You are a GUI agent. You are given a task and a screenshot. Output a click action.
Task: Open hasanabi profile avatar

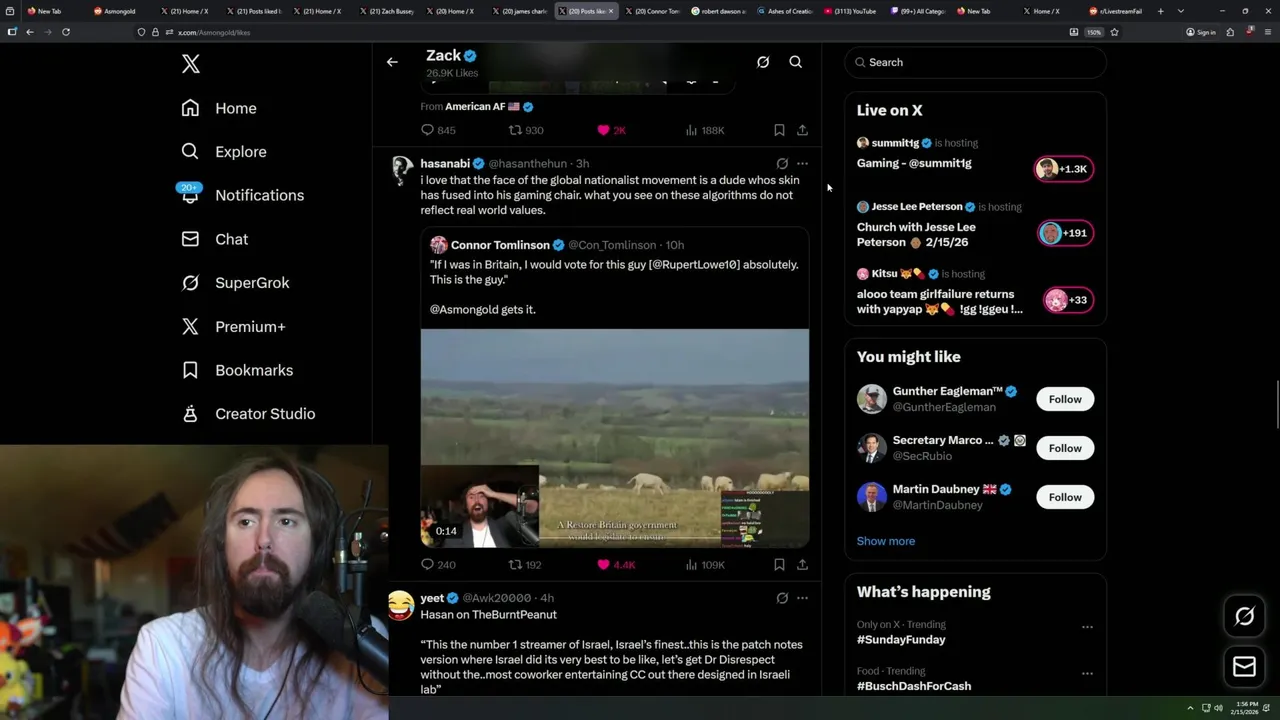(402, 170)
